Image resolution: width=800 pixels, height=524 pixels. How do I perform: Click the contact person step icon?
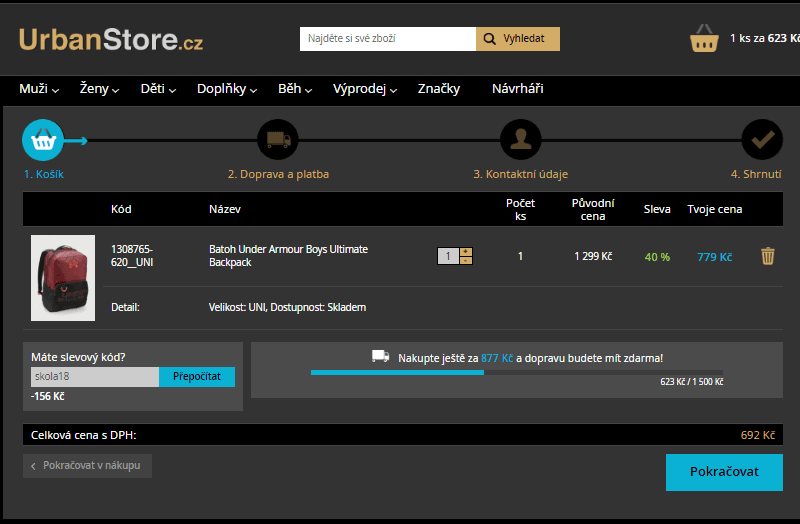coord(520,140)
